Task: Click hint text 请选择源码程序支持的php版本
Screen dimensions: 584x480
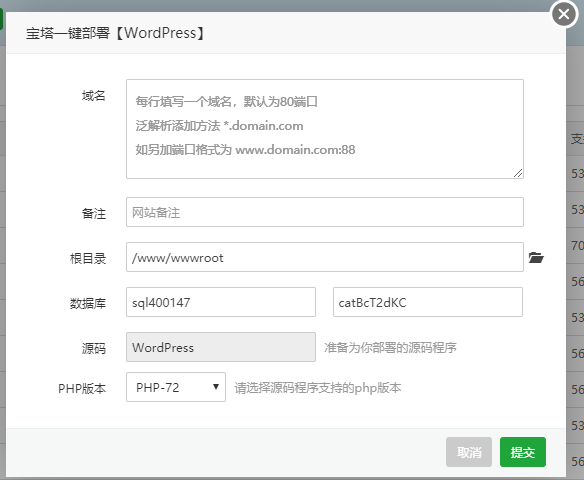Action: [x=318, y=388]
